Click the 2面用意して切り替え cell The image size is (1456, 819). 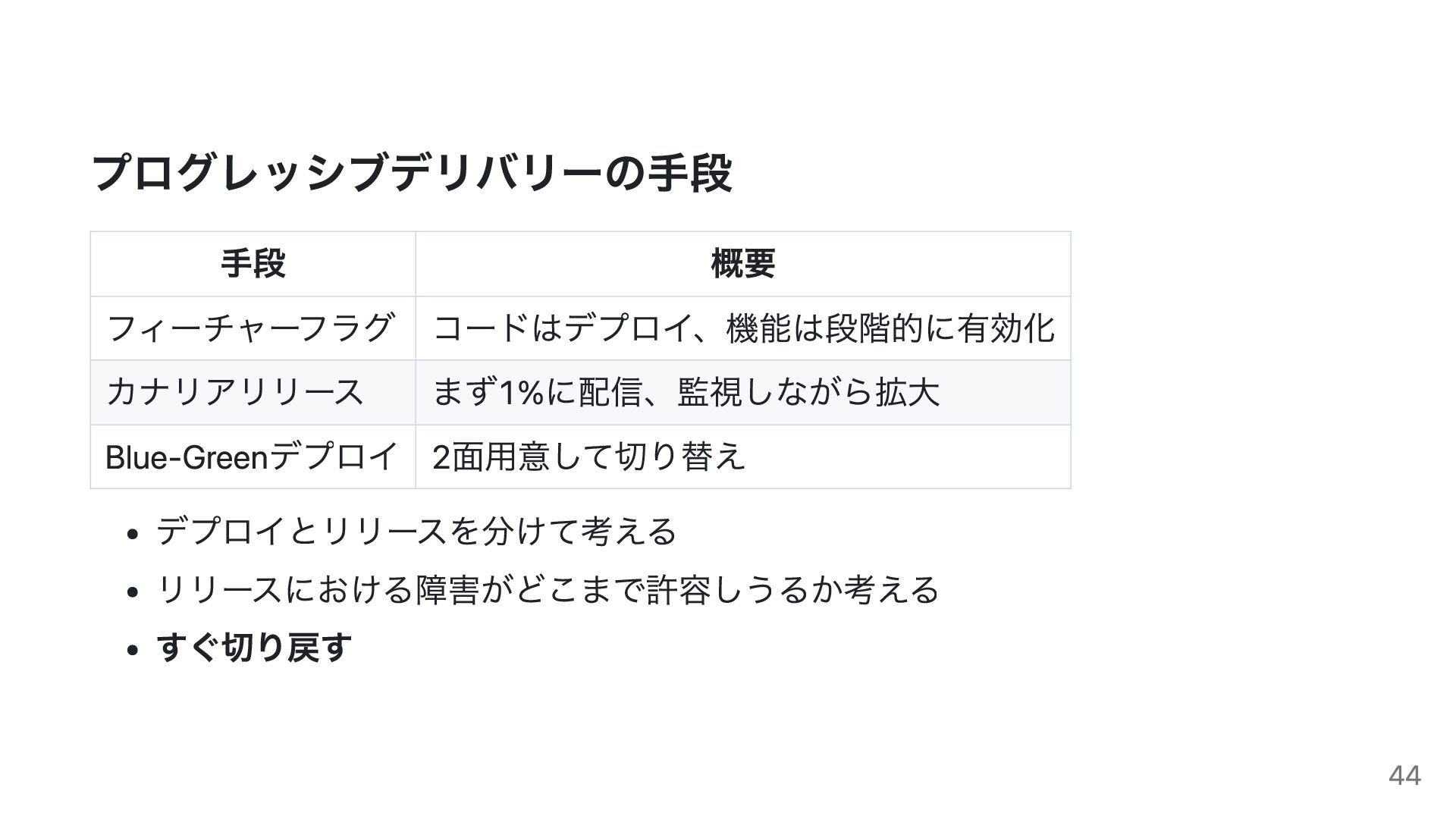(x=743, y=457)
